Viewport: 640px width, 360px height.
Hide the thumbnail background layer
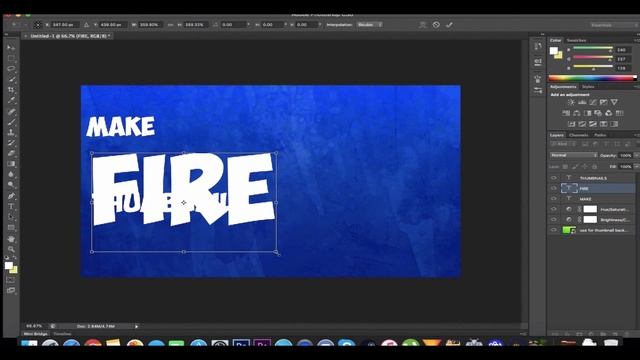(x=554, y=230)
